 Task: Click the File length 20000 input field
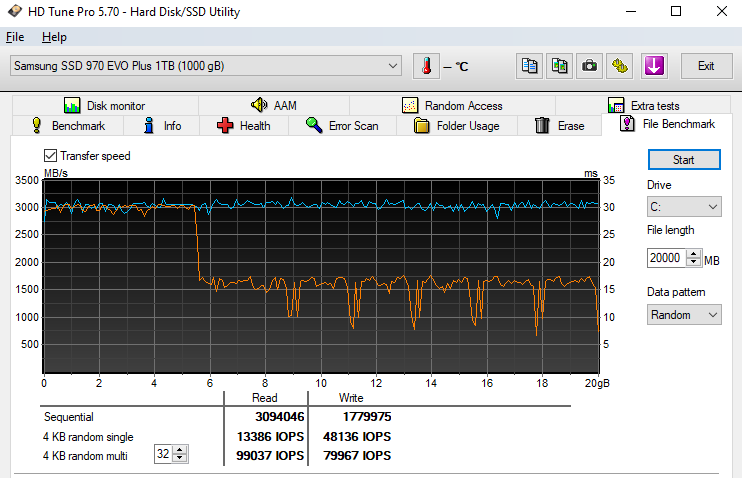click(x=666, y=258)
